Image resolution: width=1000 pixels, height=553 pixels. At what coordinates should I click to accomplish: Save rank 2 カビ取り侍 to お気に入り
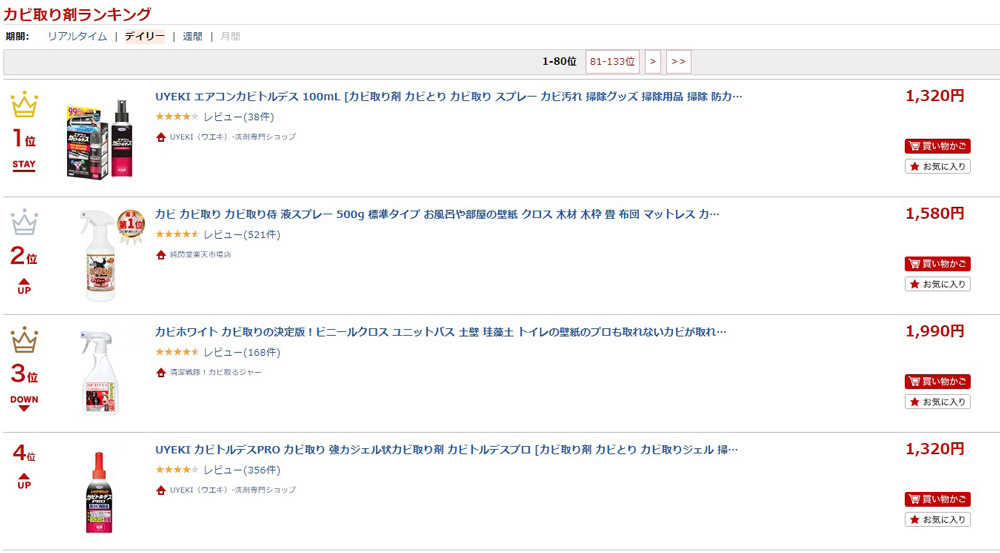[938, 284]
